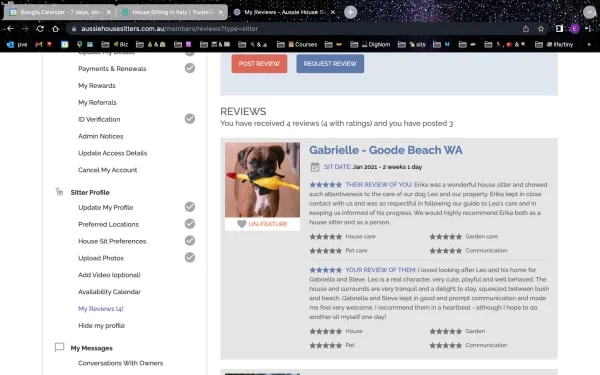This screenshot has height=375, width=600.
Task: Open the Courses bookmark folder
Action: coord(297,44)
